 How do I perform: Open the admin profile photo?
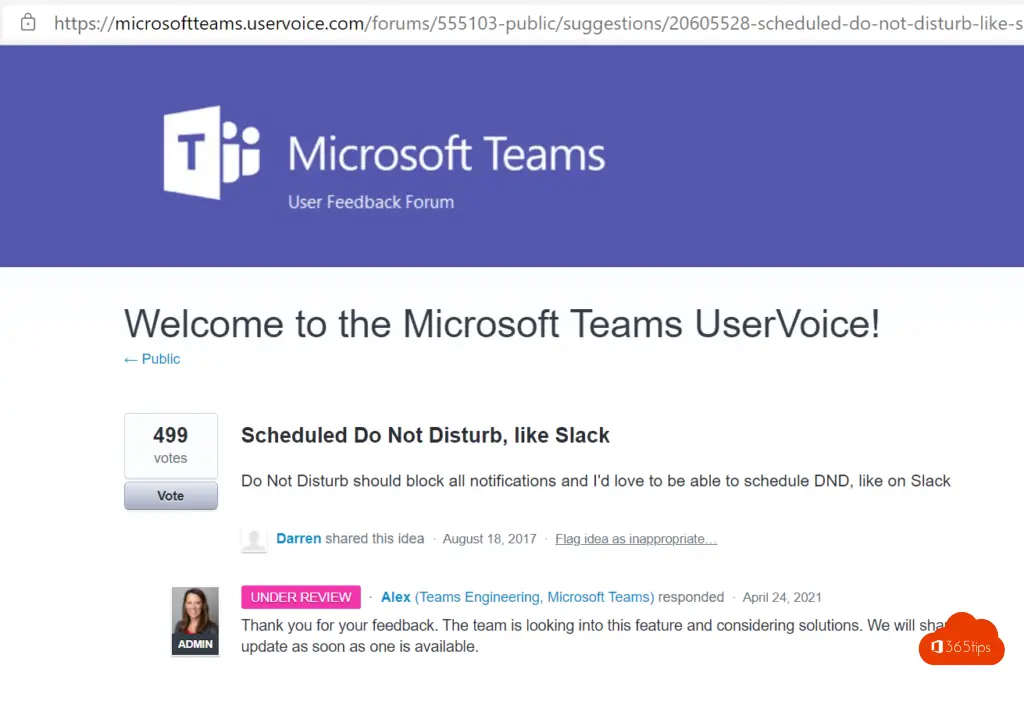pos(195,621)
